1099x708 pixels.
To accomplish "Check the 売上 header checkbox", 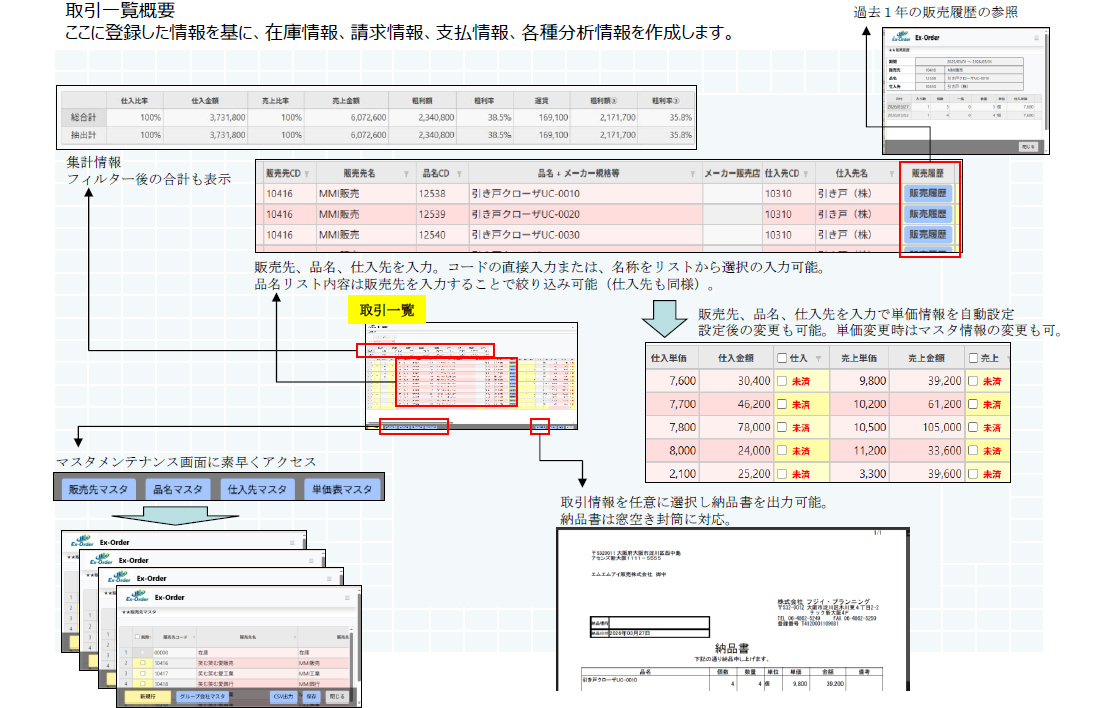I will click(973, 358).
